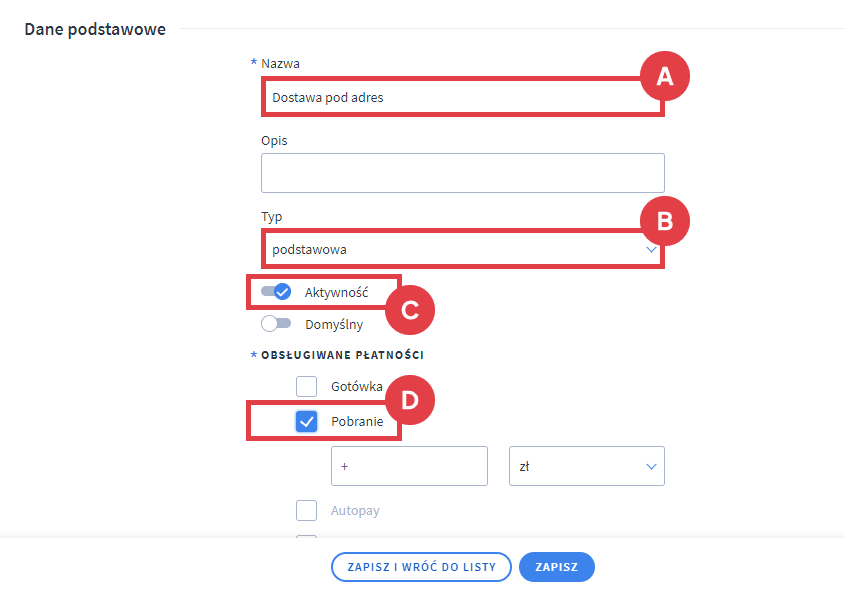
Task: Click the blue Zapisz button
Action: [x=556, y=567]
